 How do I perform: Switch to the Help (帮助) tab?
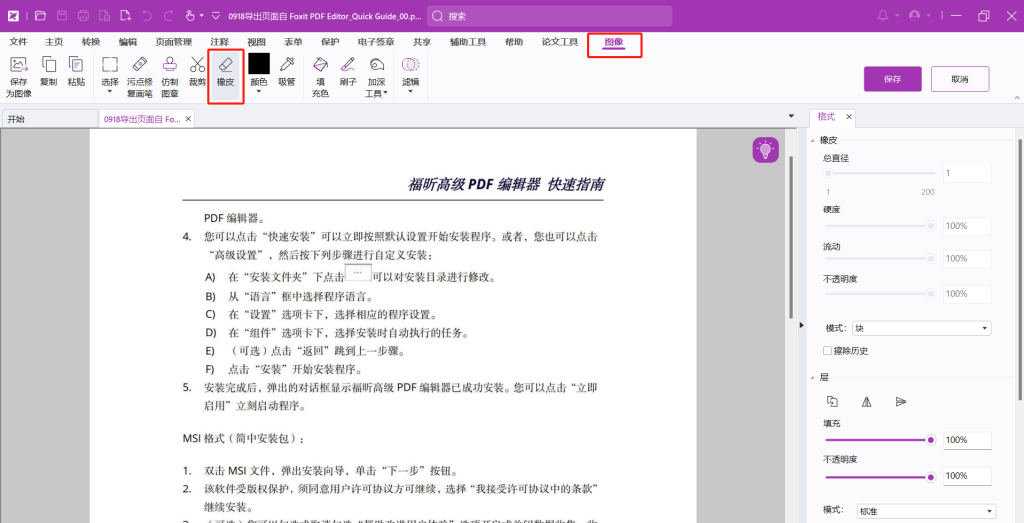click(x=514, y=42)
